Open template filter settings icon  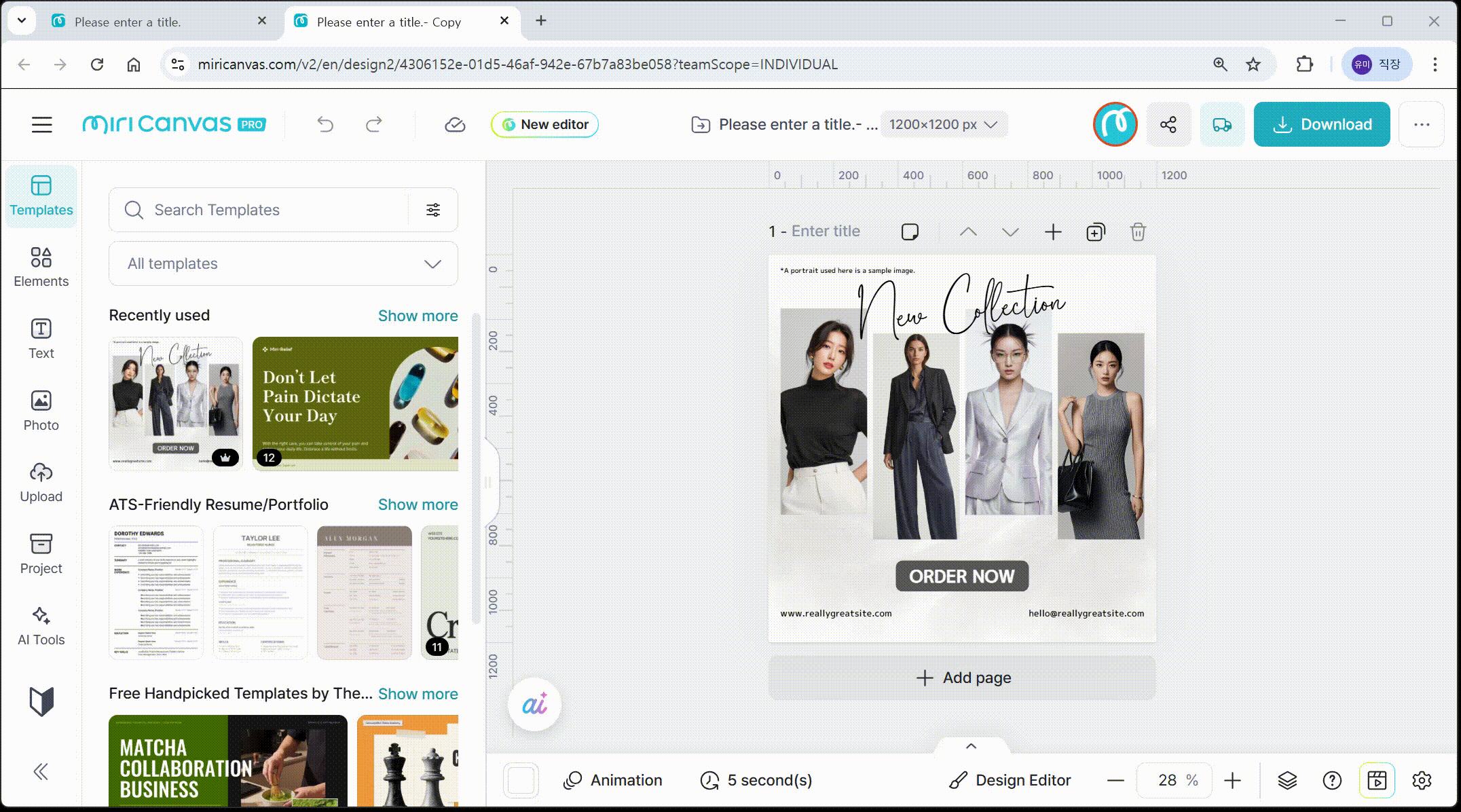[x=433, y=210]
